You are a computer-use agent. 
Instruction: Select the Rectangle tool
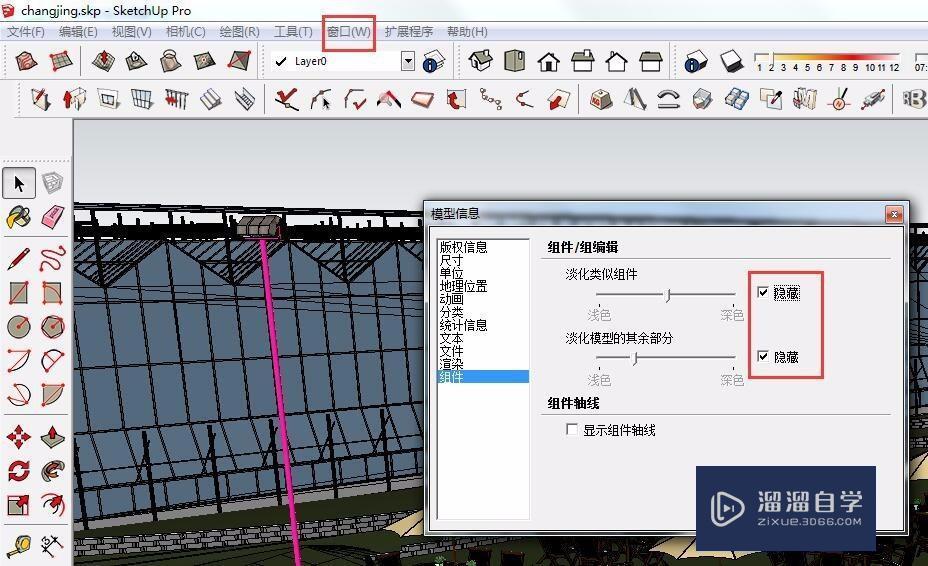[x=19, y=292]
